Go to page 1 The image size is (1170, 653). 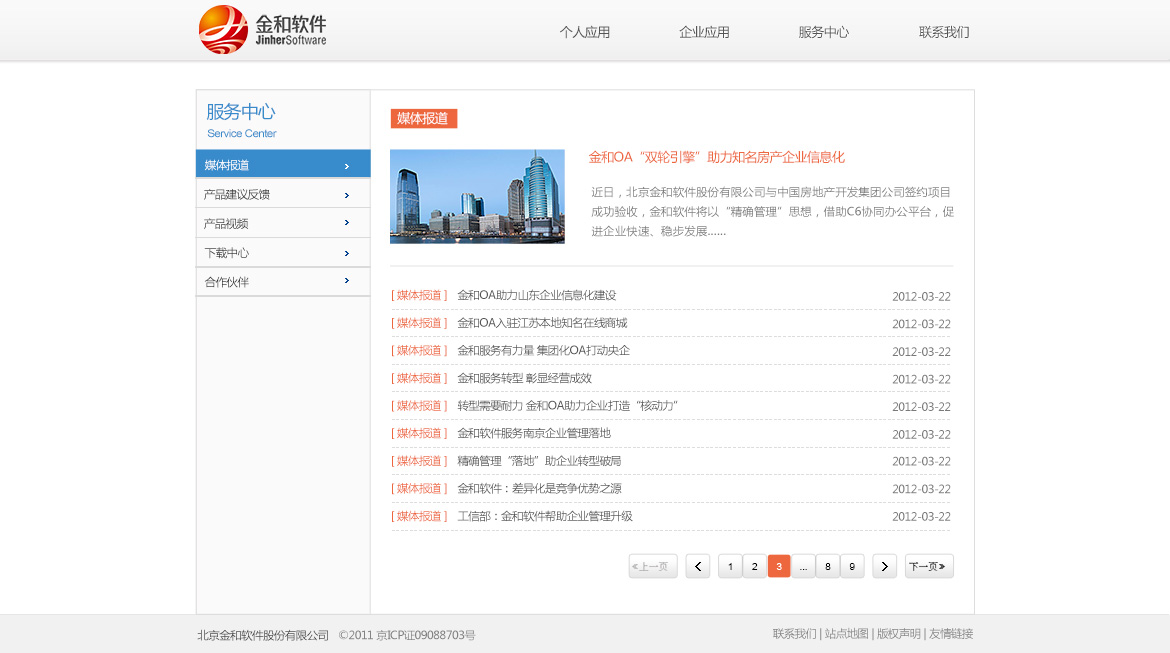coord(731,566)
